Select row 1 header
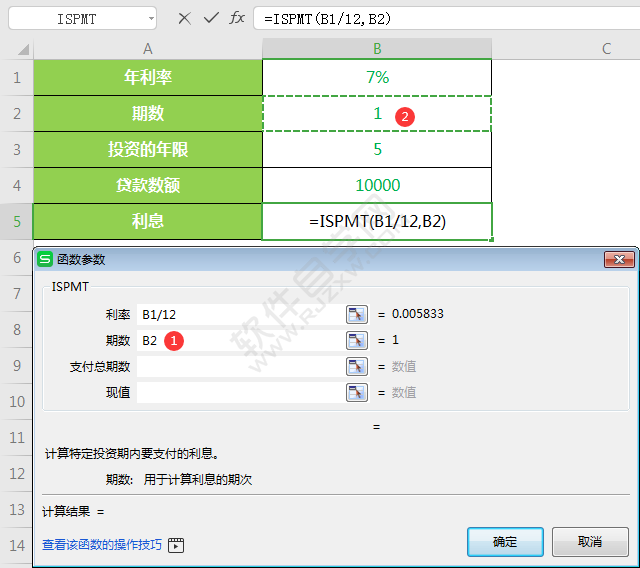 coord(17,78)
